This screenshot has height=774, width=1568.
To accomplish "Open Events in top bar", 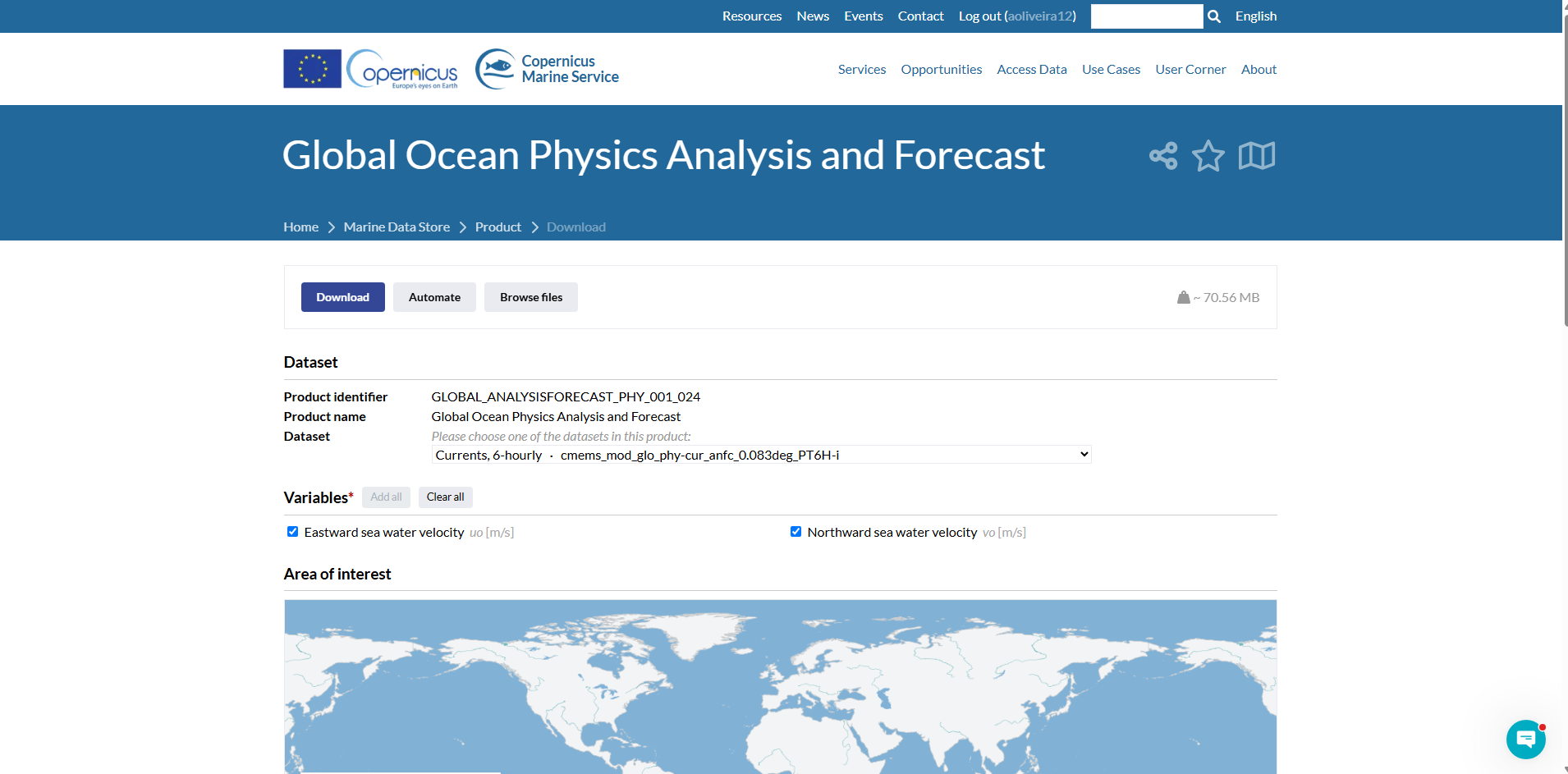I will pyautogui.click(x=864, y=16).
